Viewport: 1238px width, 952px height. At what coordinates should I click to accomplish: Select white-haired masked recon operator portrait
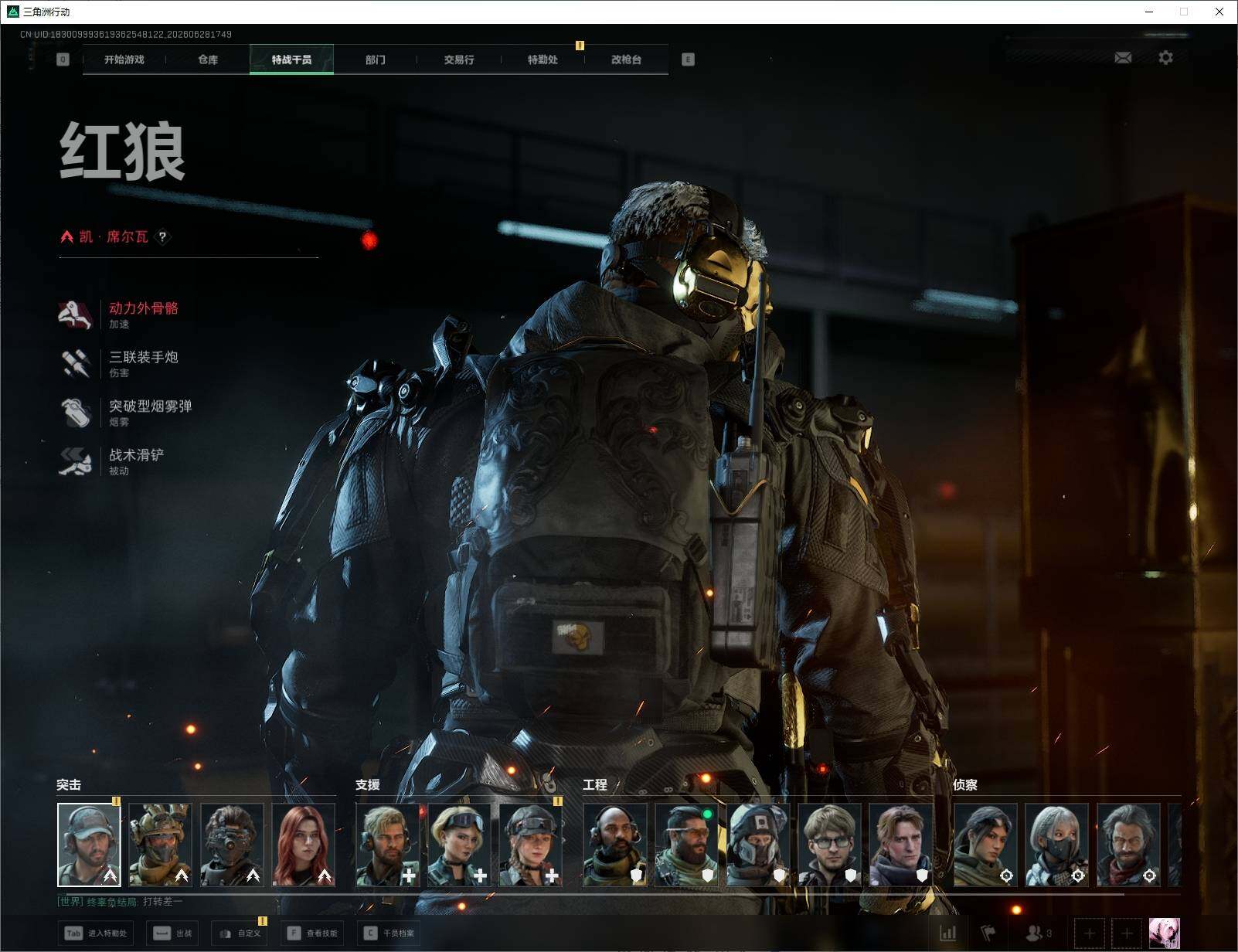click(x=1056, y=845)
